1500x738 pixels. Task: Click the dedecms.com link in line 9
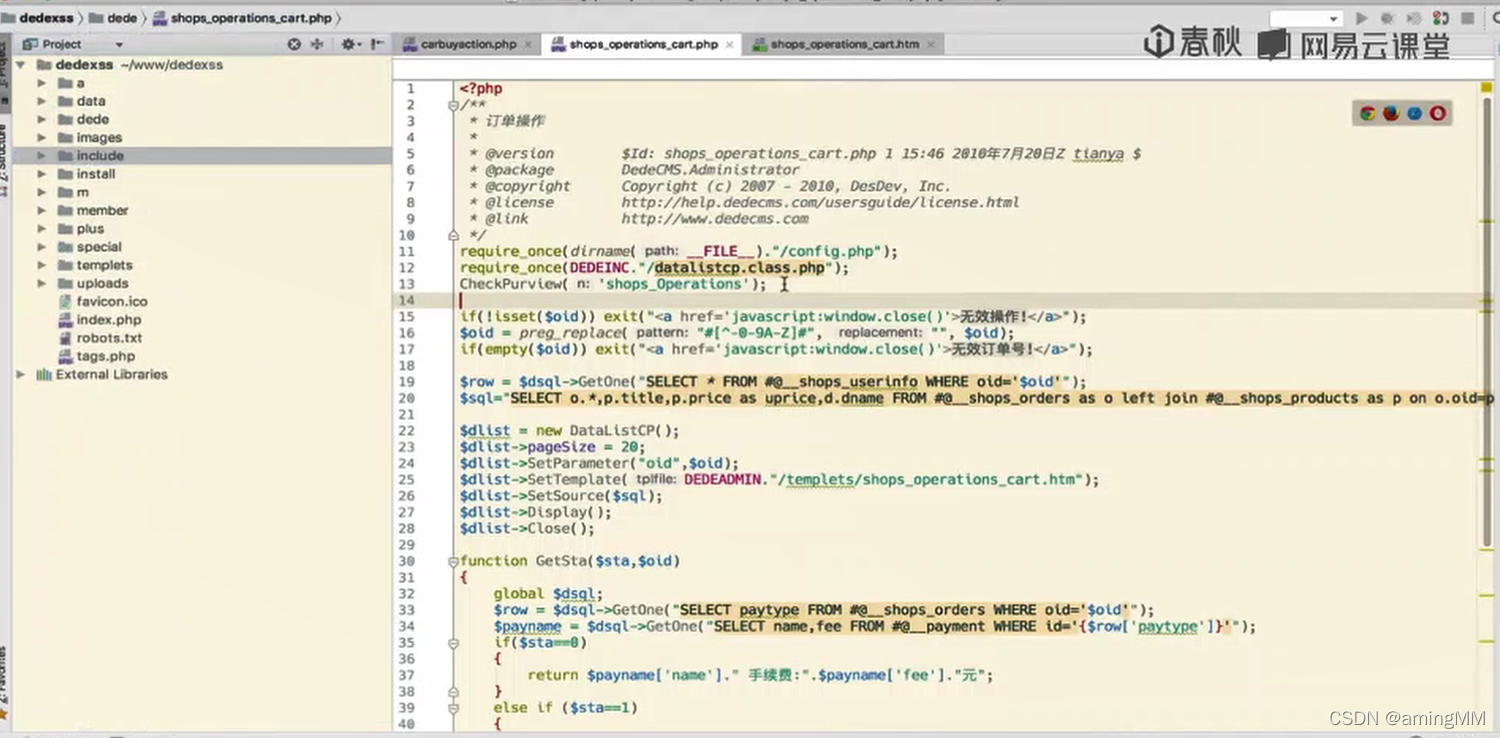click(715, 218)
